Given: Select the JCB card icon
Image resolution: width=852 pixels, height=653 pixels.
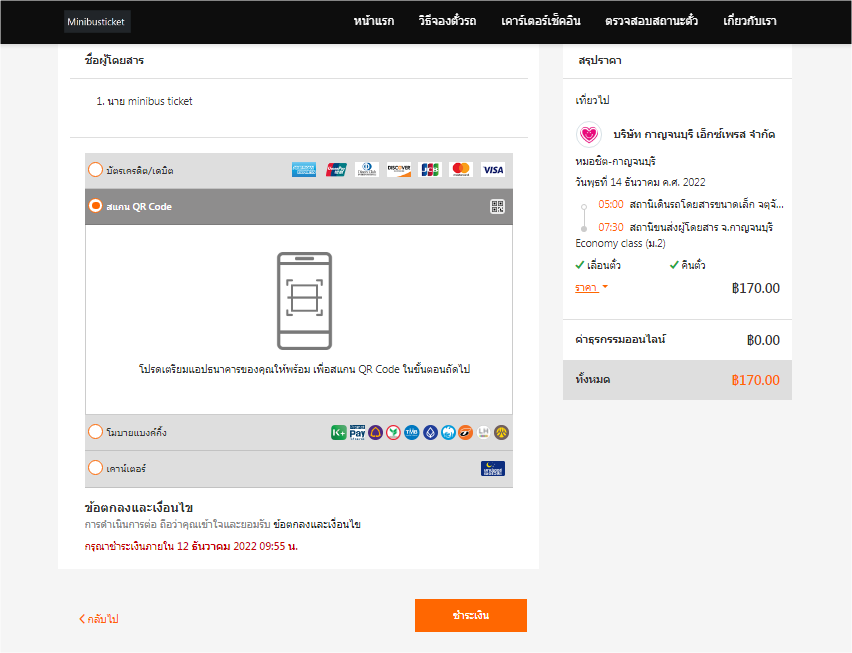Looking at the screenshot, I should pyautogui.click(x=429, y=169).
